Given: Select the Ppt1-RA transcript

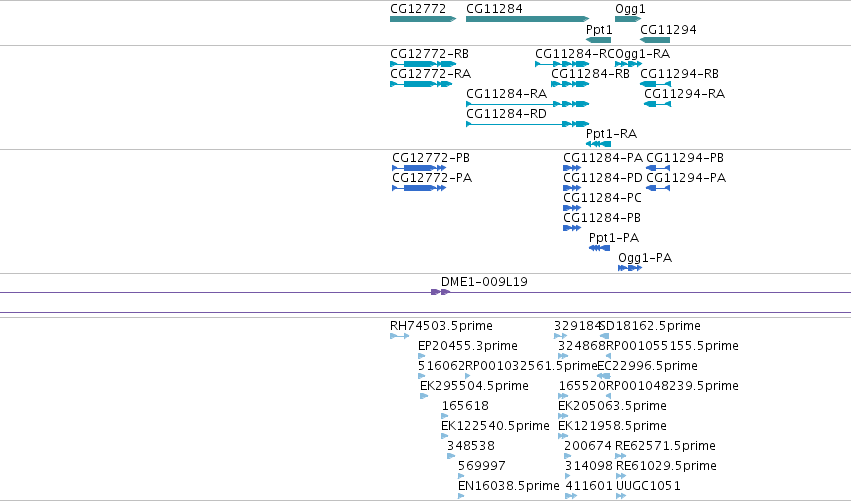Looking at the screenshot, I should click(599, 144).
